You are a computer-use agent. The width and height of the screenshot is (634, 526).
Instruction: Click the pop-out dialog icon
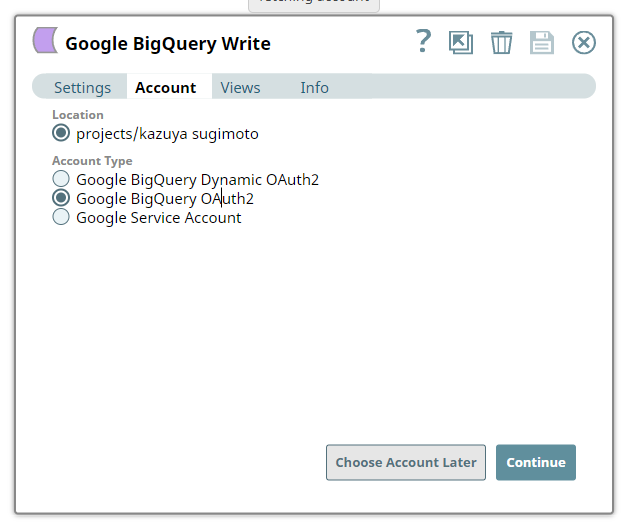tap(461, 42)
